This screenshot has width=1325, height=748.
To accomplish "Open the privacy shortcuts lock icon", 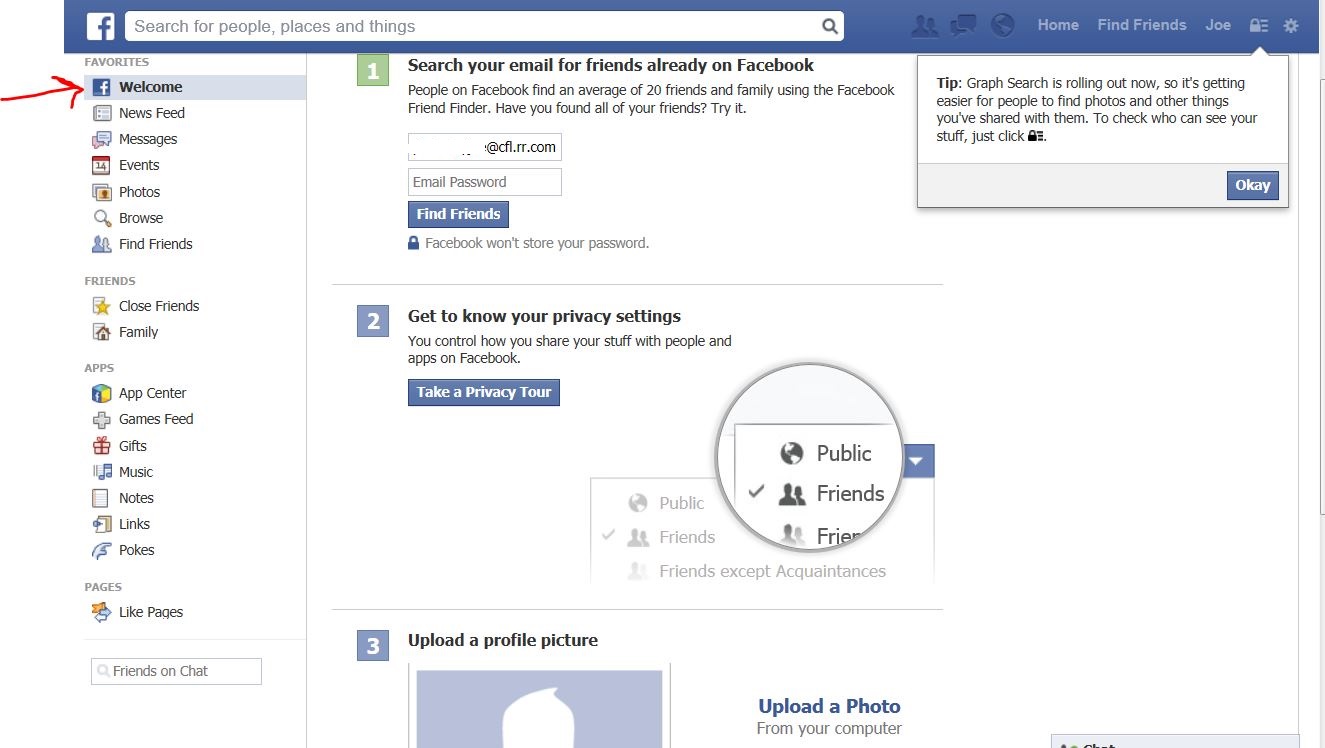I will click(x=1259, y=26).
